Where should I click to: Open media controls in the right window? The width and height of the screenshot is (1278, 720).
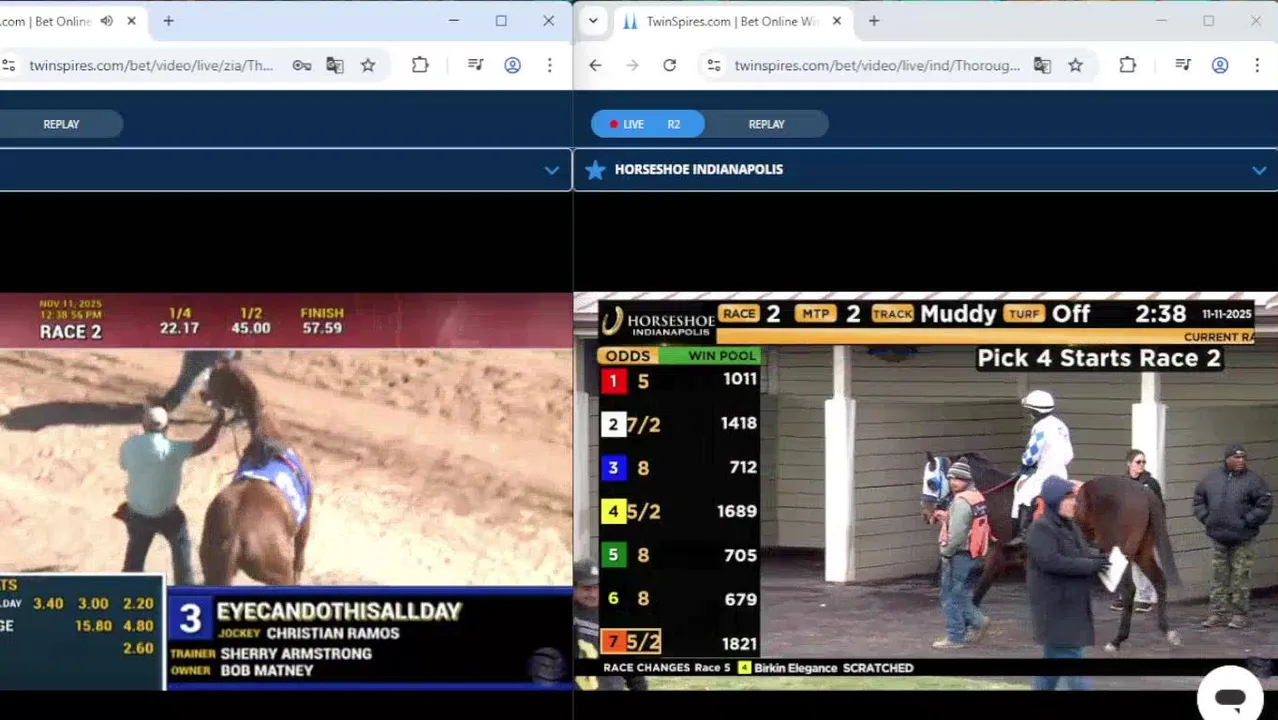(x=1183, y=65)
